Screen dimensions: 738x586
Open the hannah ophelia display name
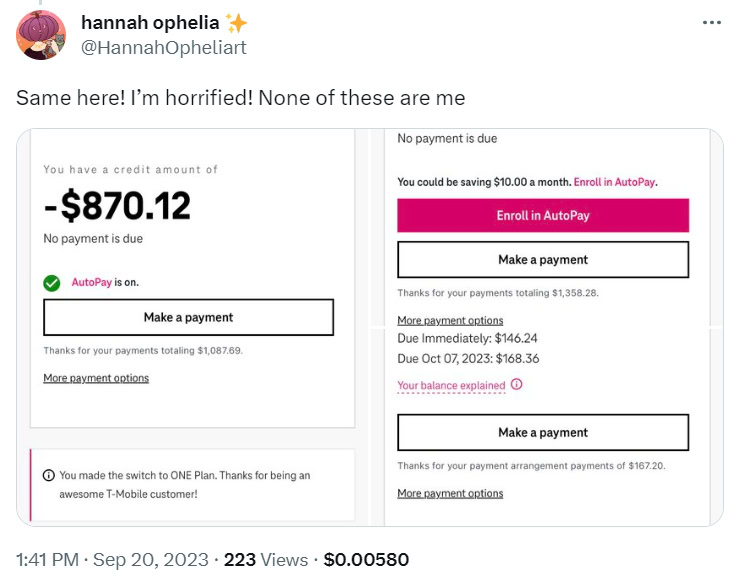[x=150, y=22]
